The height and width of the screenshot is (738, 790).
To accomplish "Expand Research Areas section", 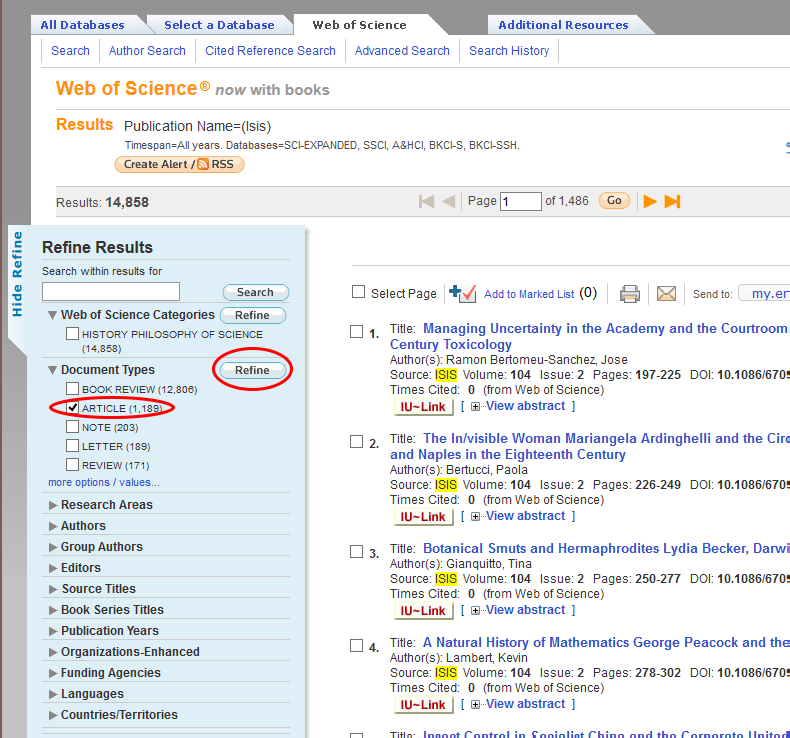I will coord(52,505).
